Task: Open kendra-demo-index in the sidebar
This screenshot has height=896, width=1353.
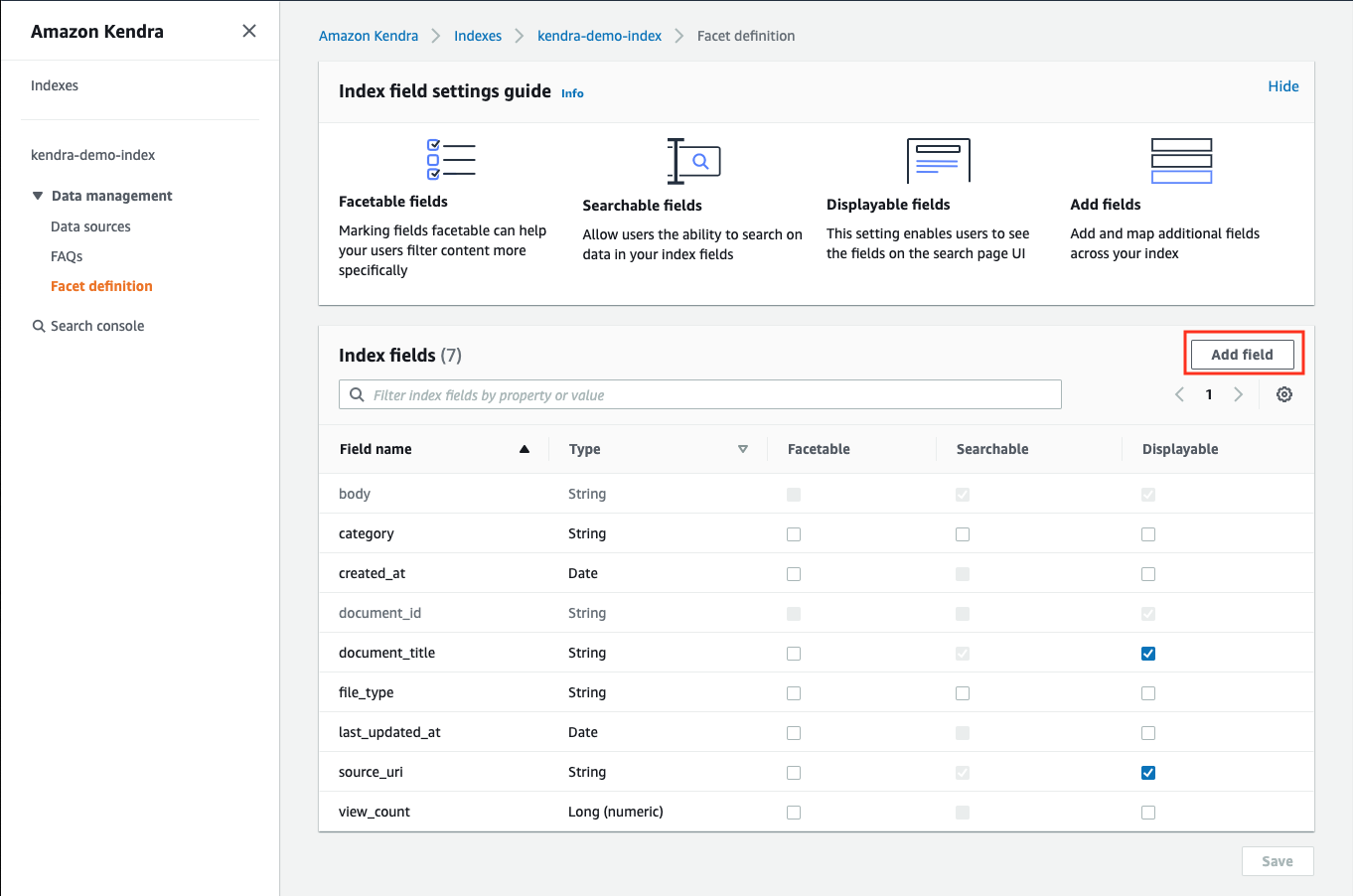Action: pos(93,155)
